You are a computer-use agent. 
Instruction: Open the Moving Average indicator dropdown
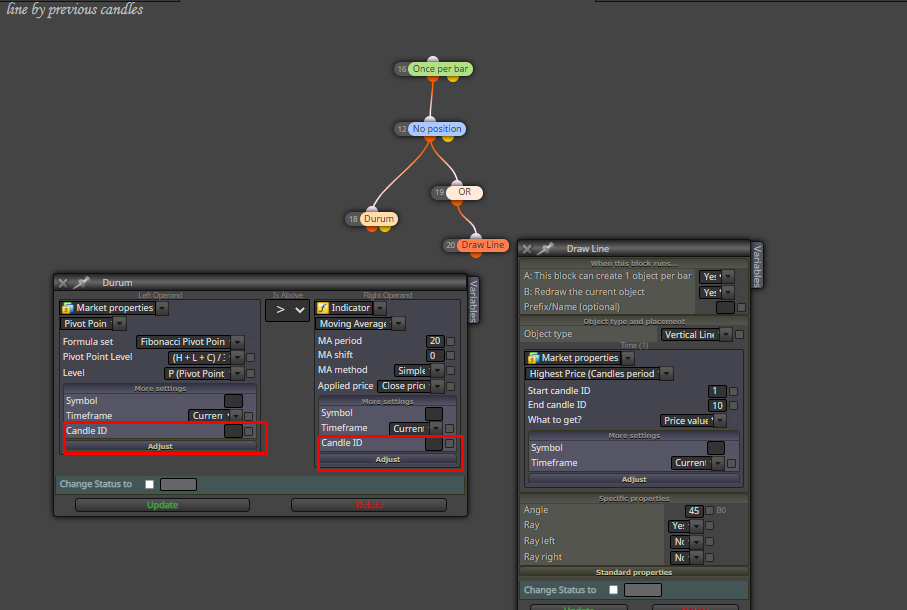click(x=399, y=324)
